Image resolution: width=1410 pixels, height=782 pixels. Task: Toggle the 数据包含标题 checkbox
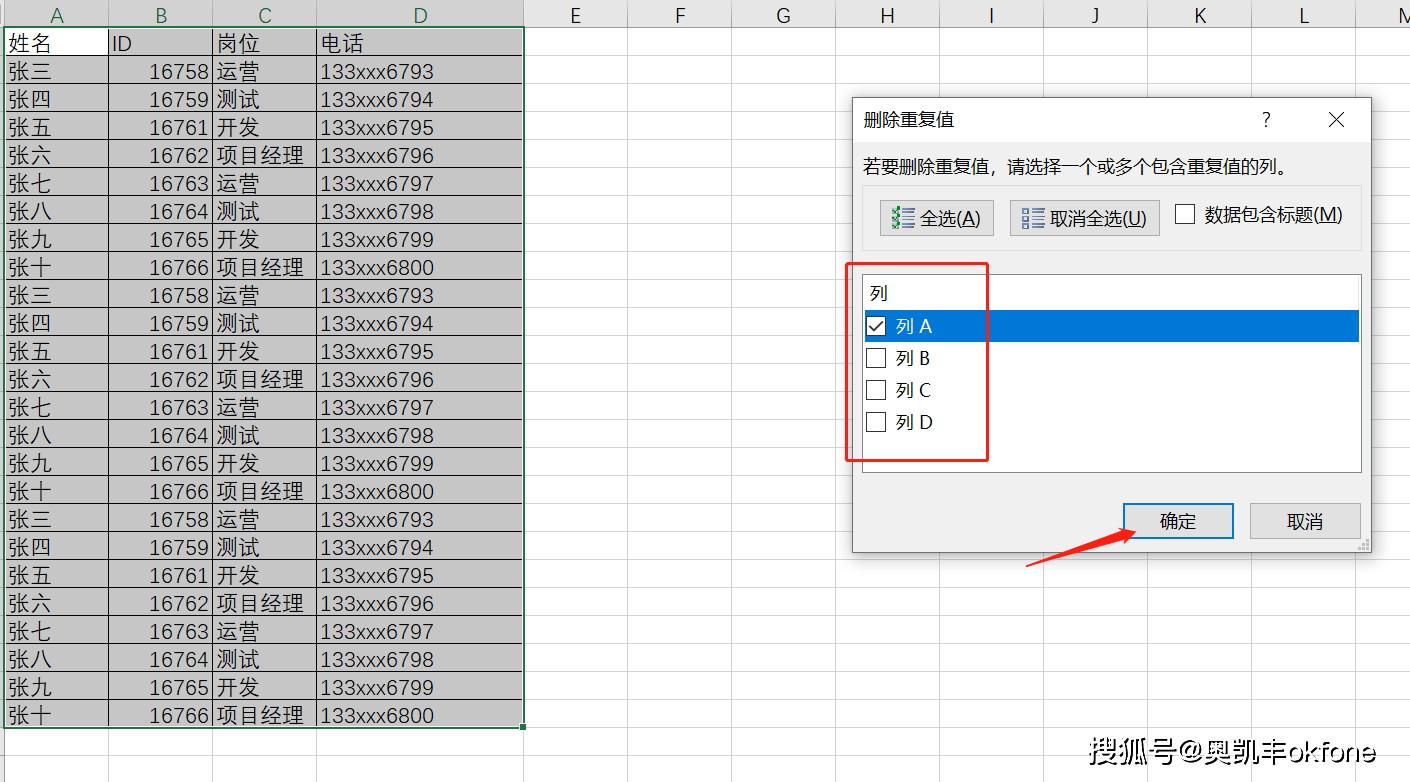point(1185,214)
